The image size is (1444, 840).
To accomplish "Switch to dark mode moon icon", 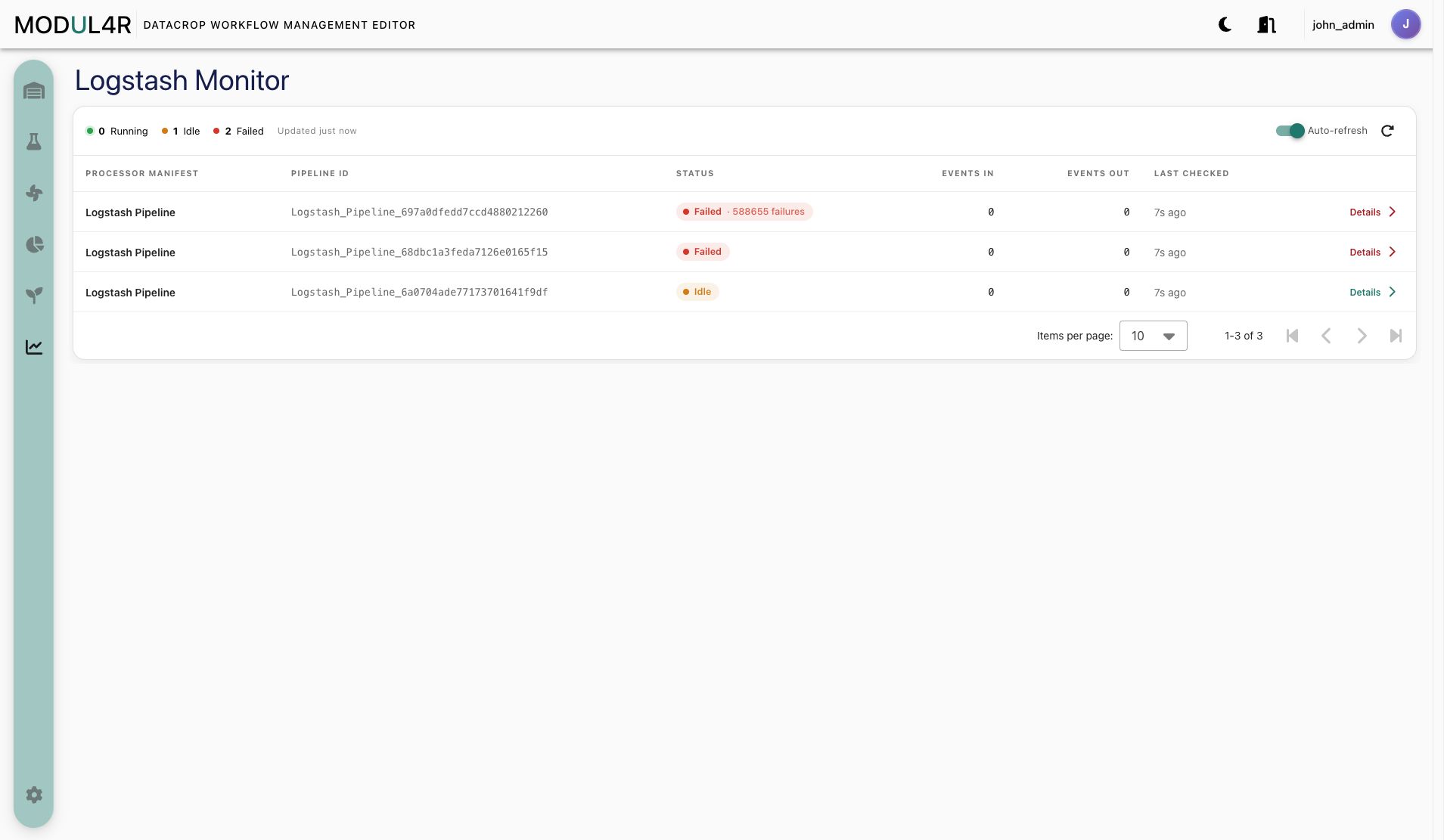I will [x=1225, y=25].
